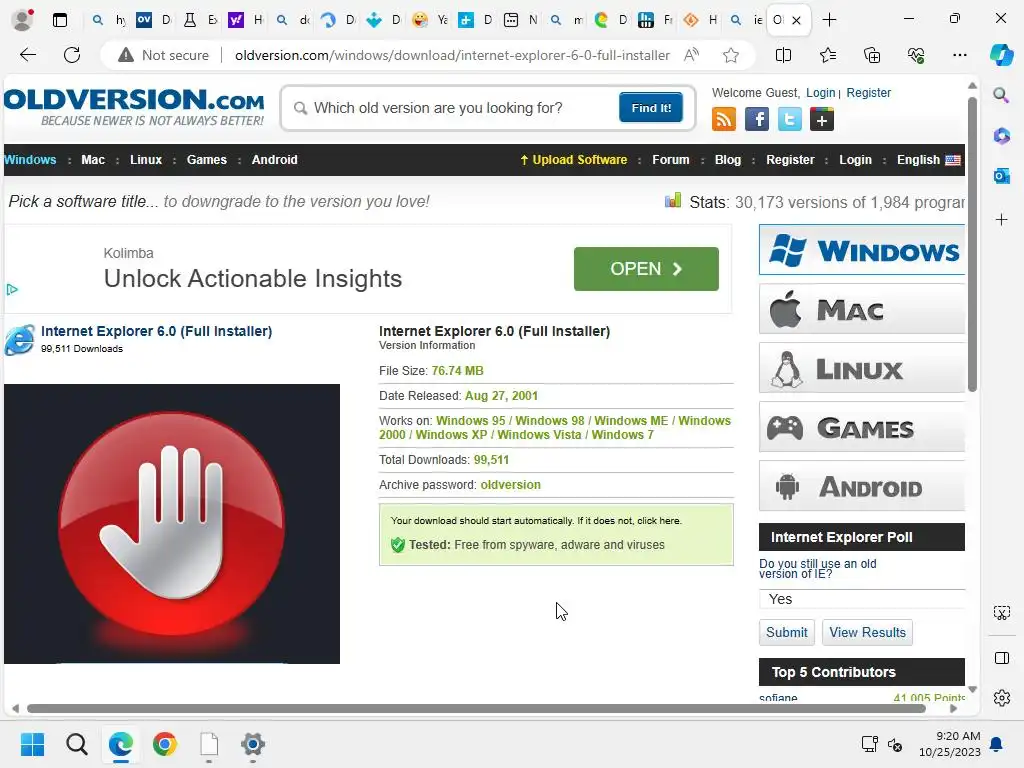Click the Internet Explorer logo icon
This screenshot has width=1024, height=768.
20,340
